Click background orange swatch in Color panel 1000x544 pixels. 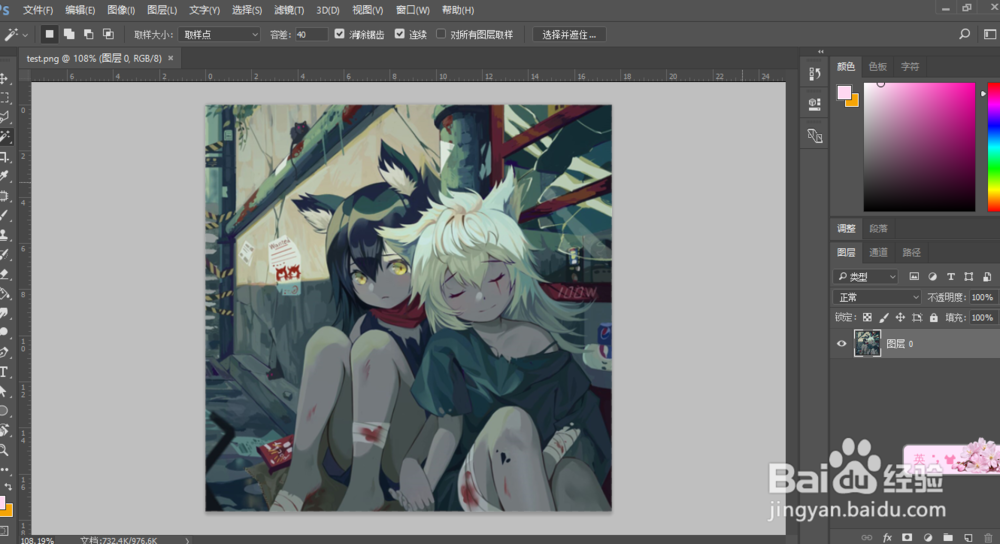point(854,101)
